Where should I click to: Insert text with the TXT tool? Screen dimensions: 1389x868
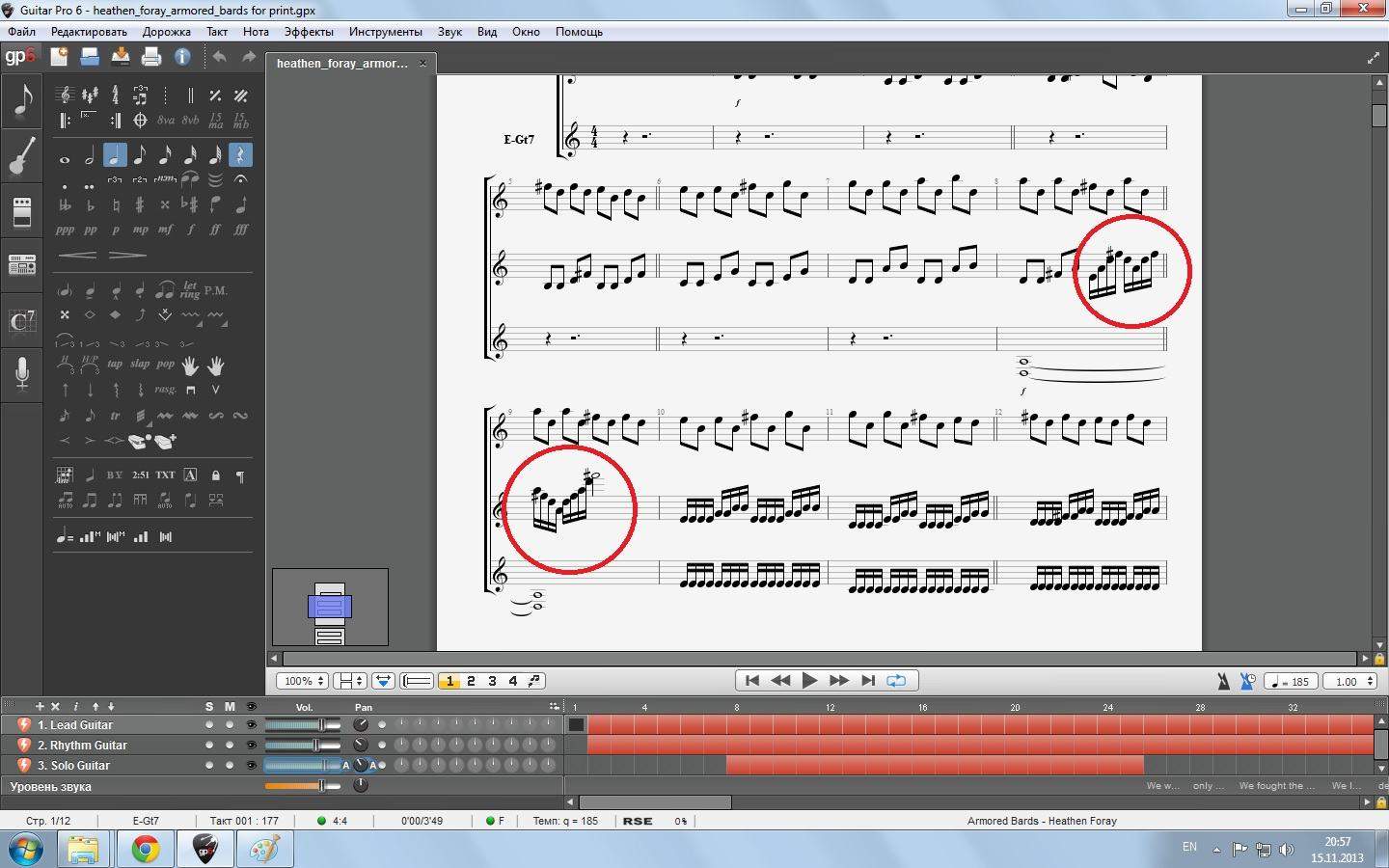166,475
